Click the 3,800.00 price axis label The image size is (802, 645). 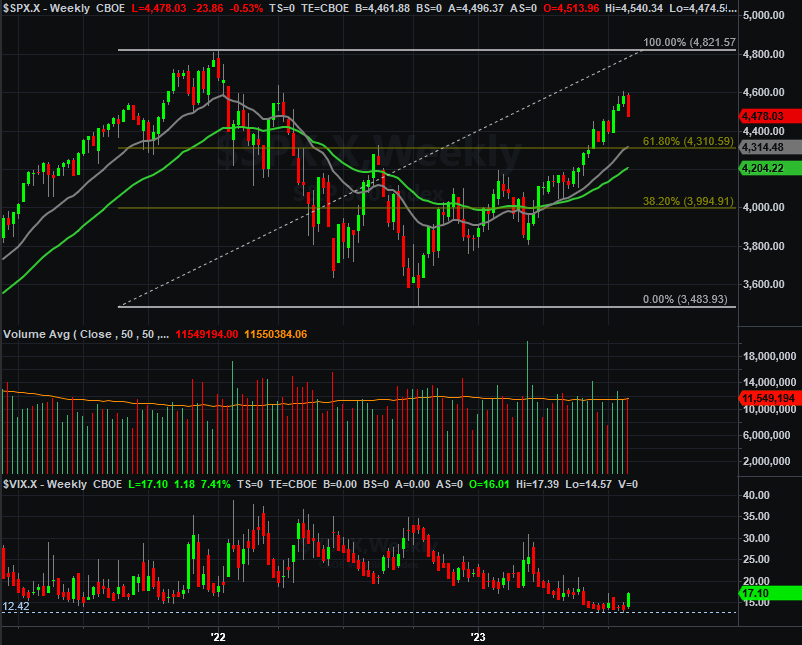pyautogui.click(x=763, y=246)
